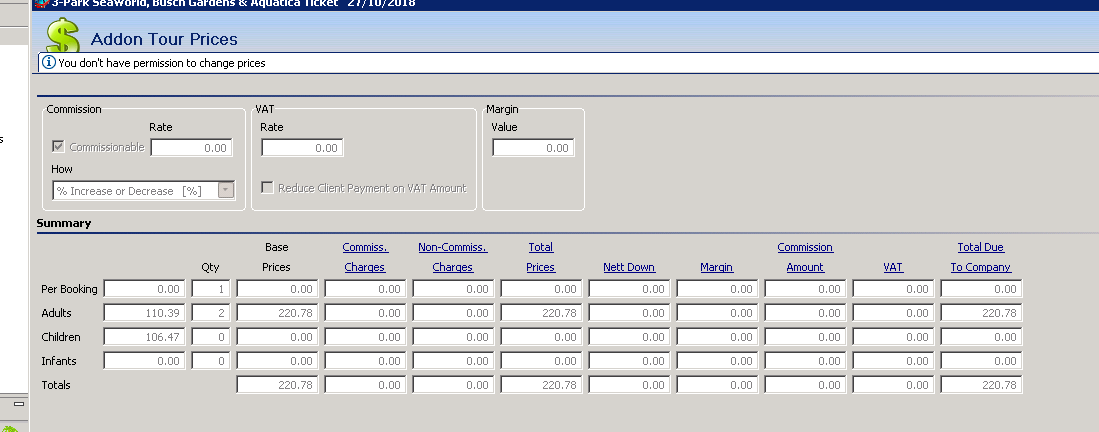Toggle the Commissionable checkbox

tap(59, 147)
